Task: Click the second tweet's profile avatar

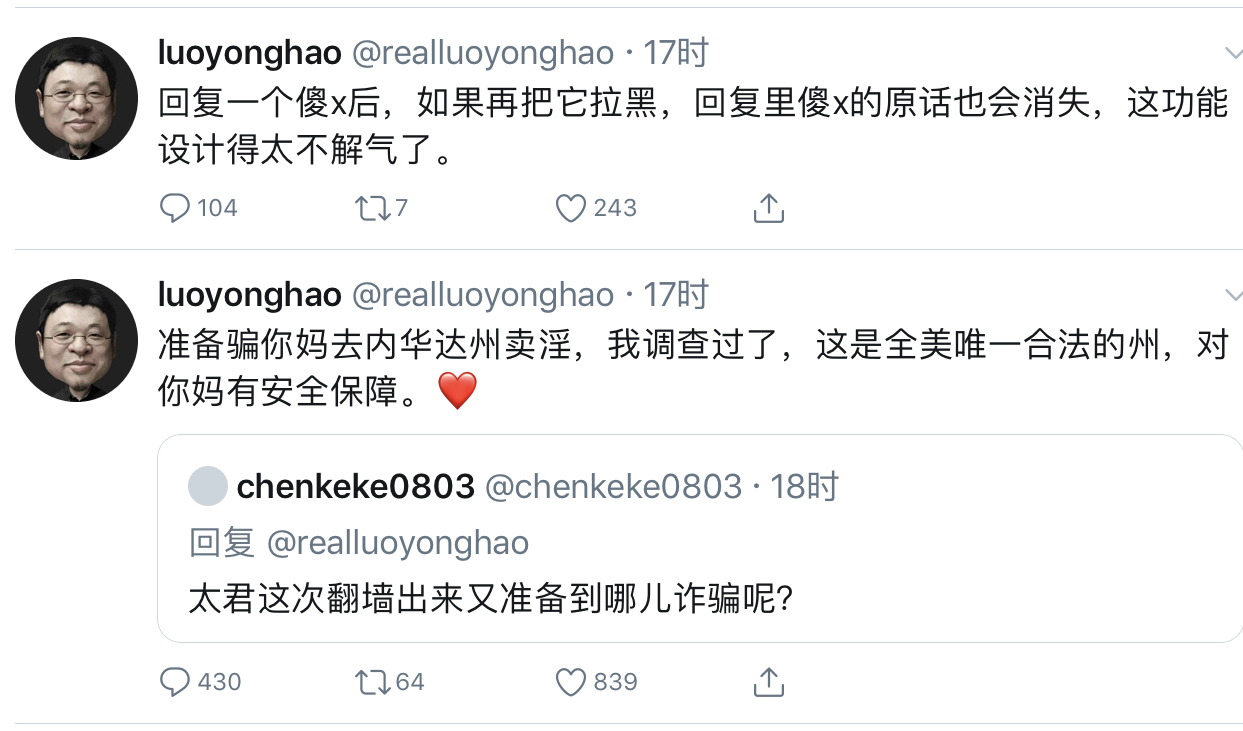Action: tap(76, 341)
